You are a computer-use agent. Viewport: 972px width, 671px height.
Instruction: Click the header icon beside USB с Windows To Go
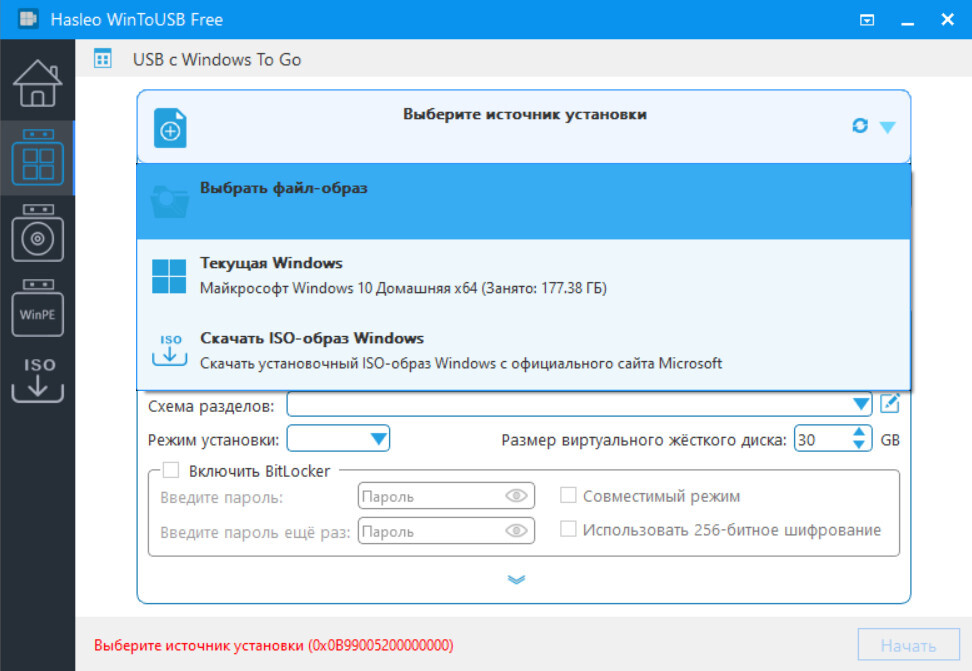(102, 59)
